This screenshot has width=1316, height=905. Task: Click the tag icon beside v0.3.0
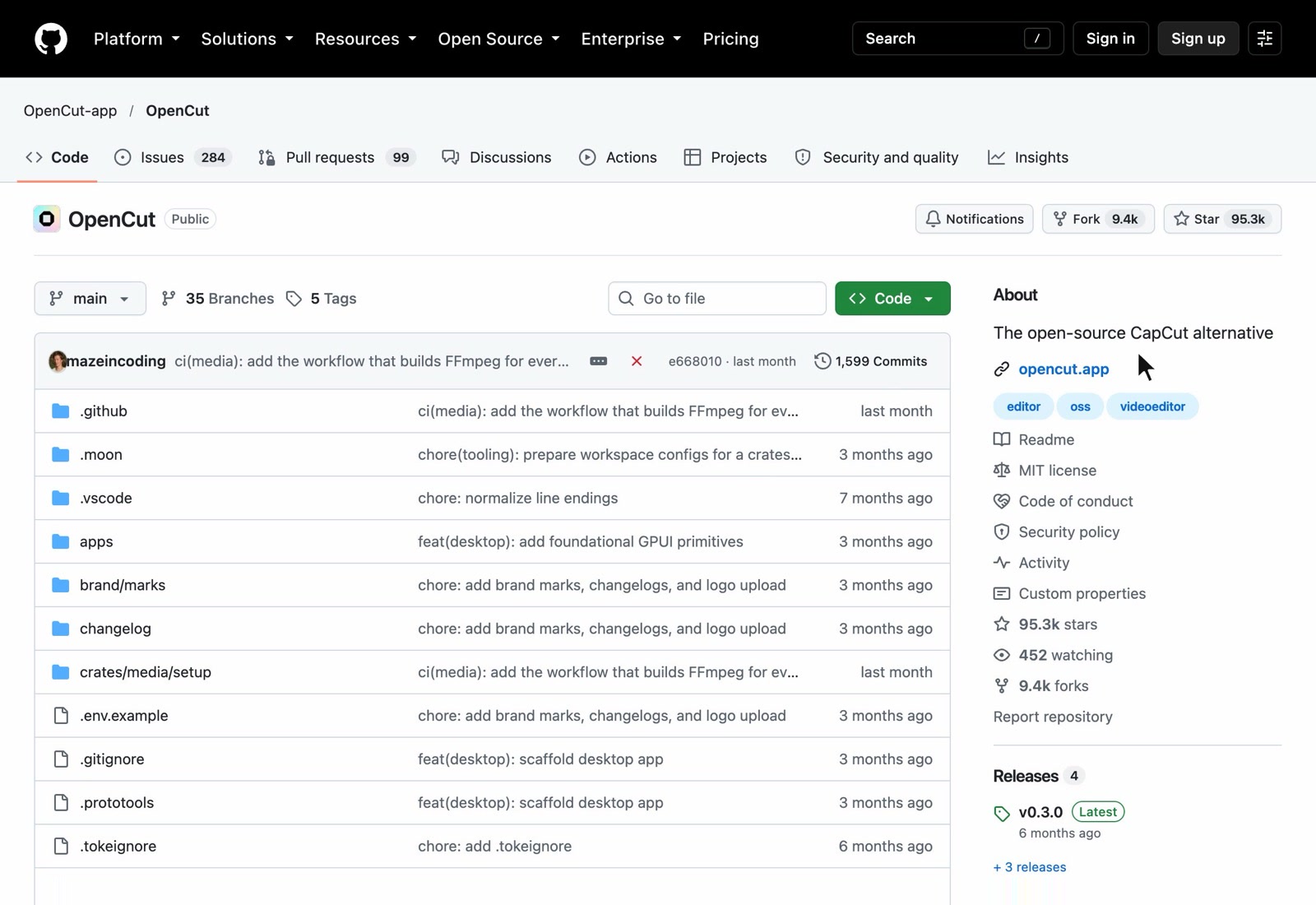pyautogui.click(x=1002, y=814)
